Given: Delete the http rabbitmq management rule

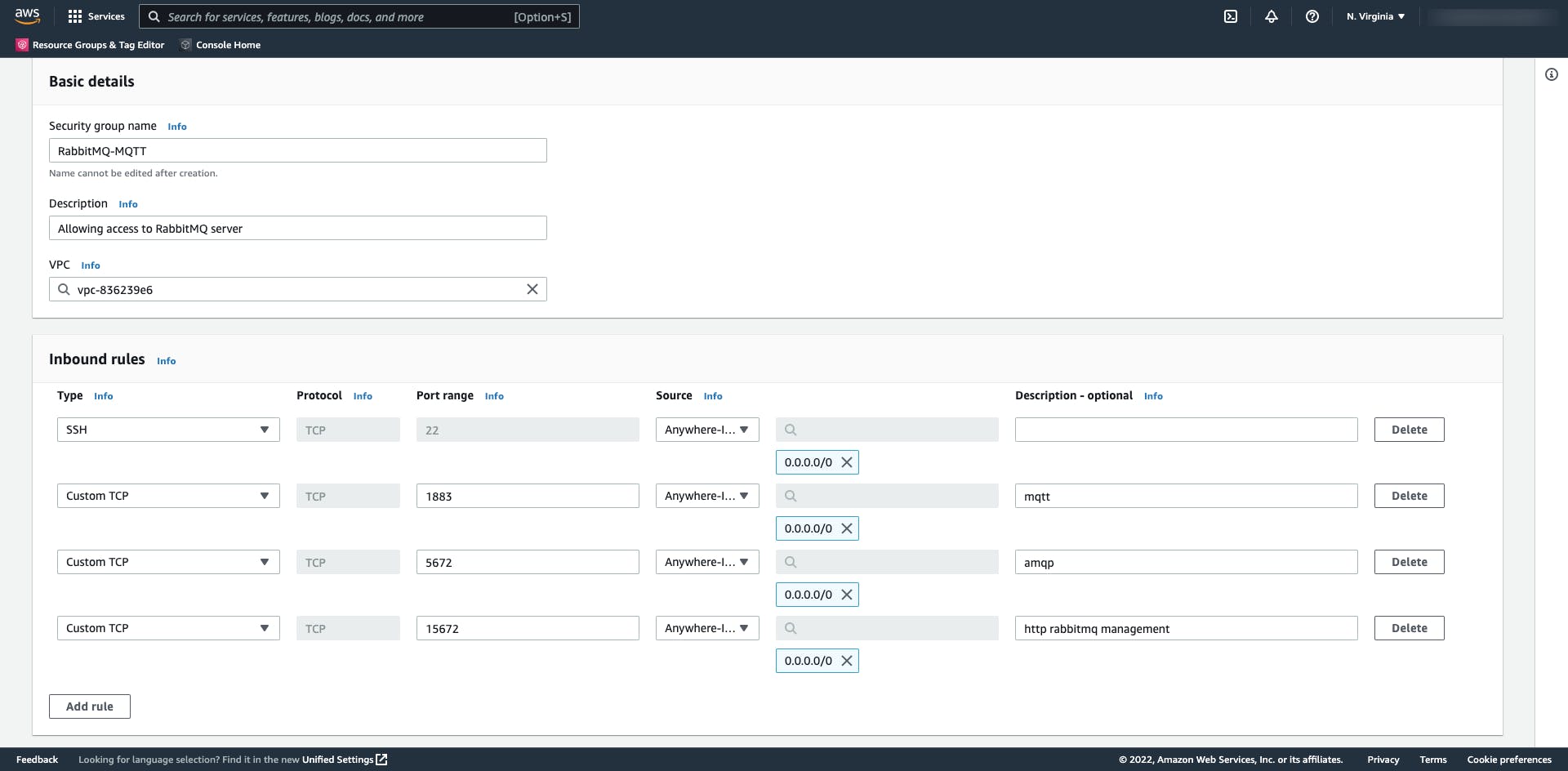Looking at the screenshot, I should point(1409,628).
